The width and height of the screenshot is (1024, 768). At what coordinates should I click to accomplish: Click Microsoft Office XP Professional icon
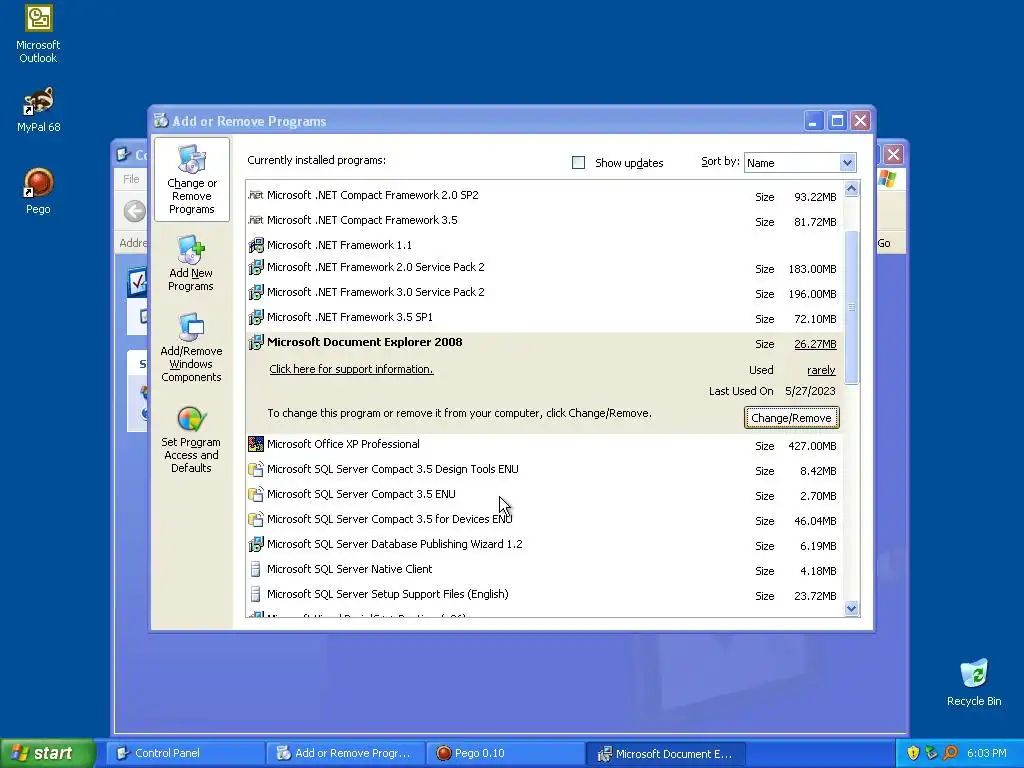point(256,444)
